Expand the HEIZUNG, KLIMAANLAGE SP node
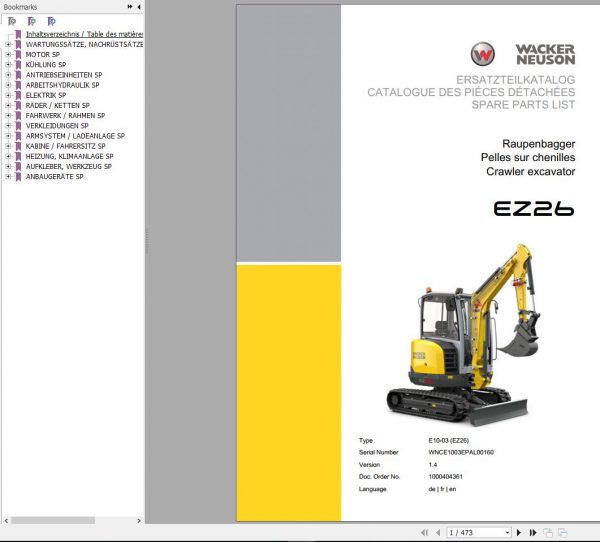Viewport: 600px width, 542px height. click(8, 156)
